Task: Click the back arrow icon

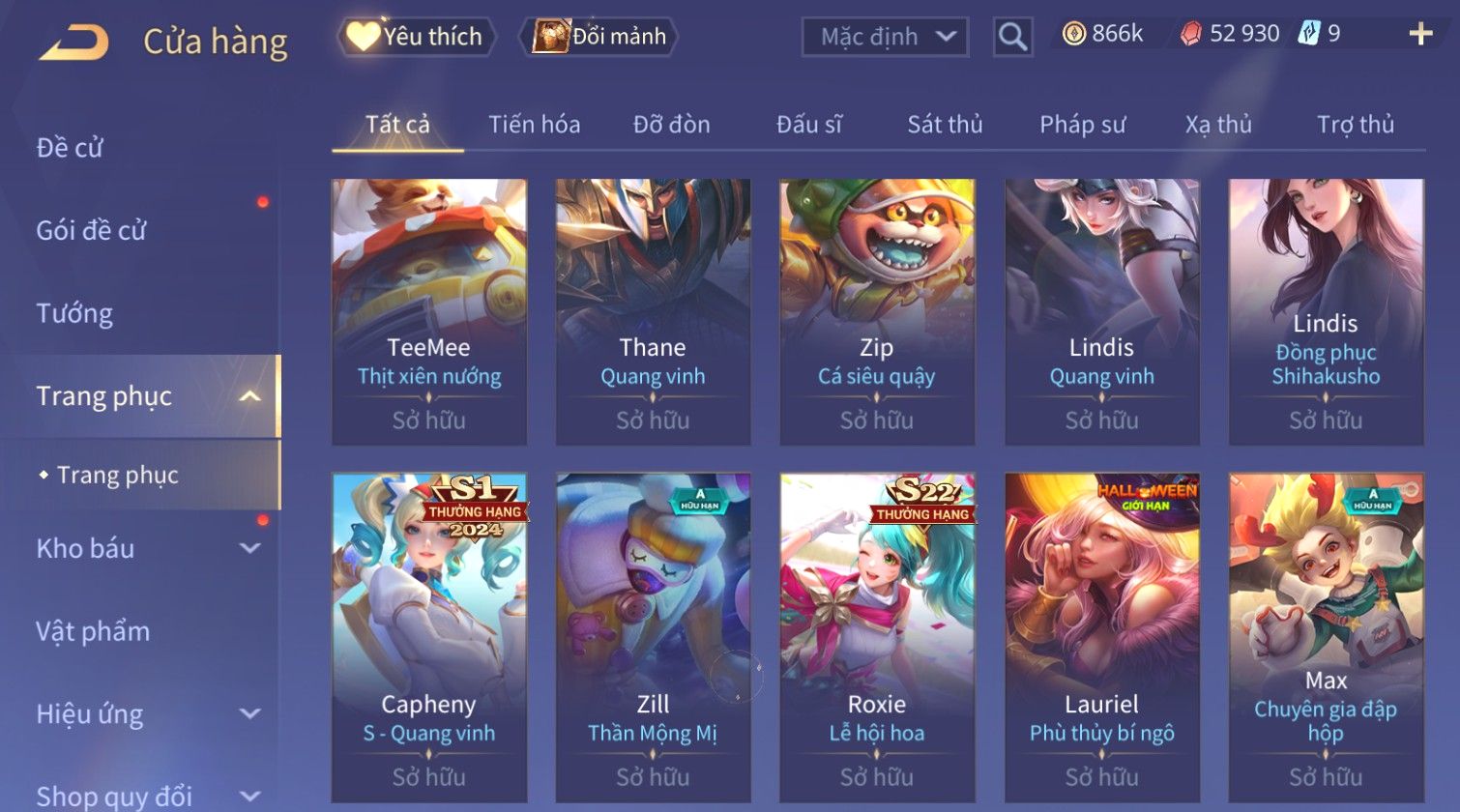Action: pos(73,43)
